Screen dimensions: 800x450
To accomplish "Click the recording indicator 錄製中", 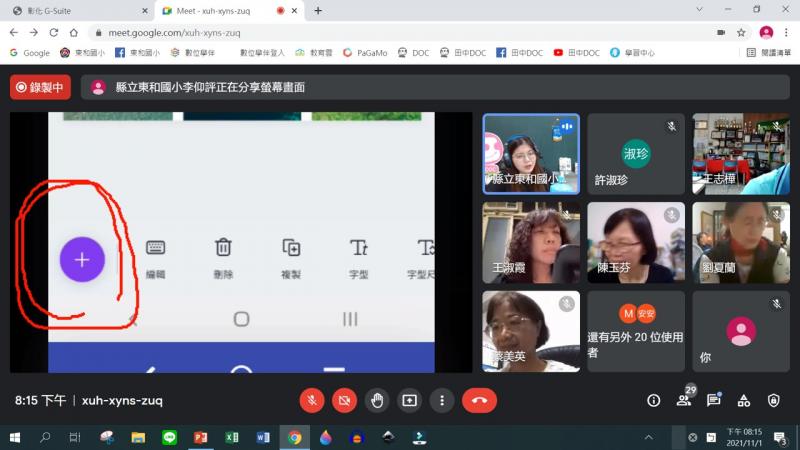I will click(x=40, y=87).
